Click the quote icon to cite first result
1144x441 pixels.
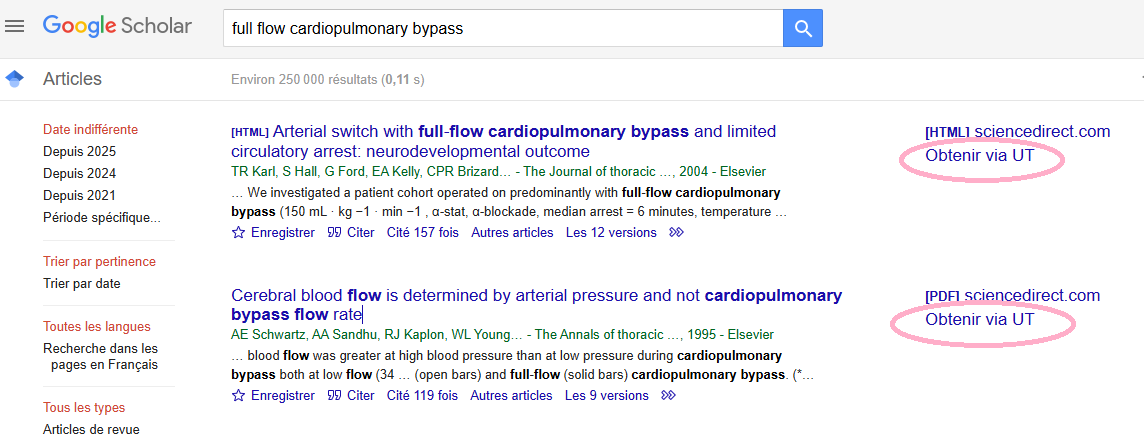point(334,233)
